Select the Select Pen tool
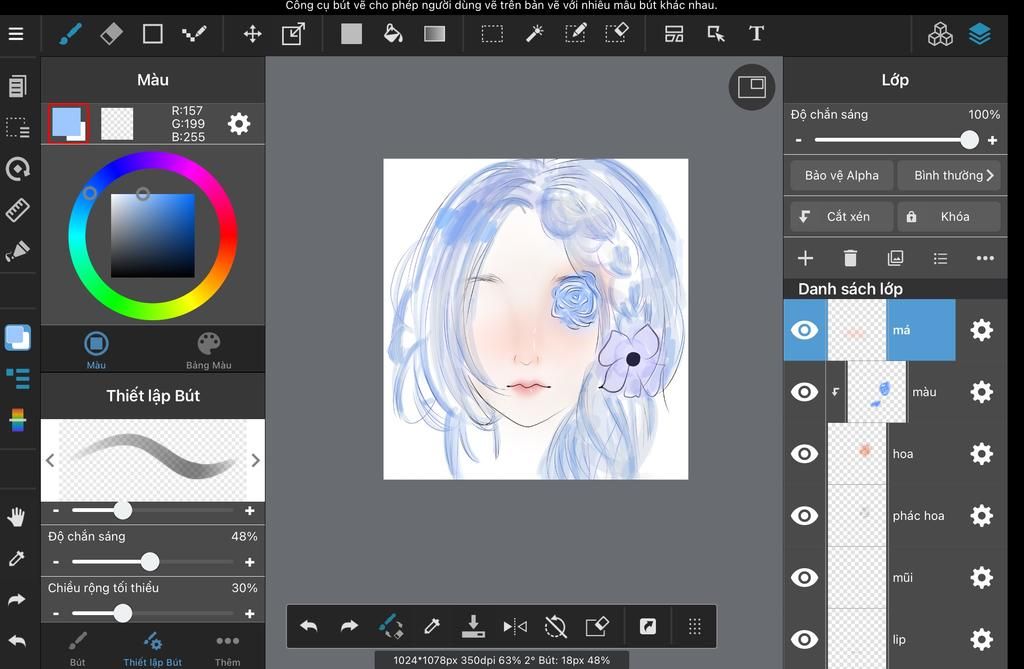This screenshot has height=669, width=1024. click(x=575, y=34)
